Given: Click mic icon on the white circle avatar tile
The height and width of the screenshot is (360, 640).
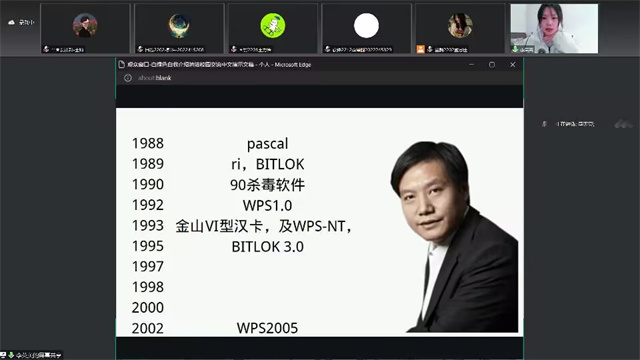Looking at the screenshot, I should pyautogui.click(x=327, y=49).
